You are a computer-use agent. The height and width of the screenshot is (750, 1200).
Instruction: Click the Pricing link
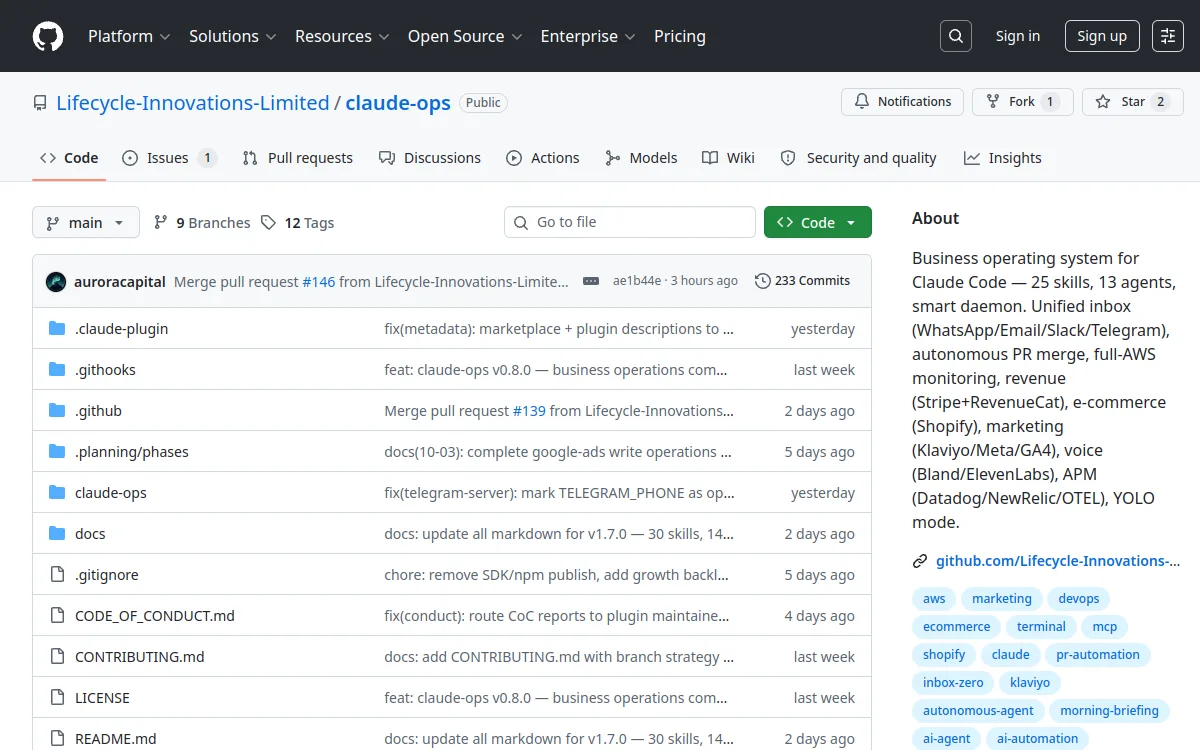click(x=680, y=36)
